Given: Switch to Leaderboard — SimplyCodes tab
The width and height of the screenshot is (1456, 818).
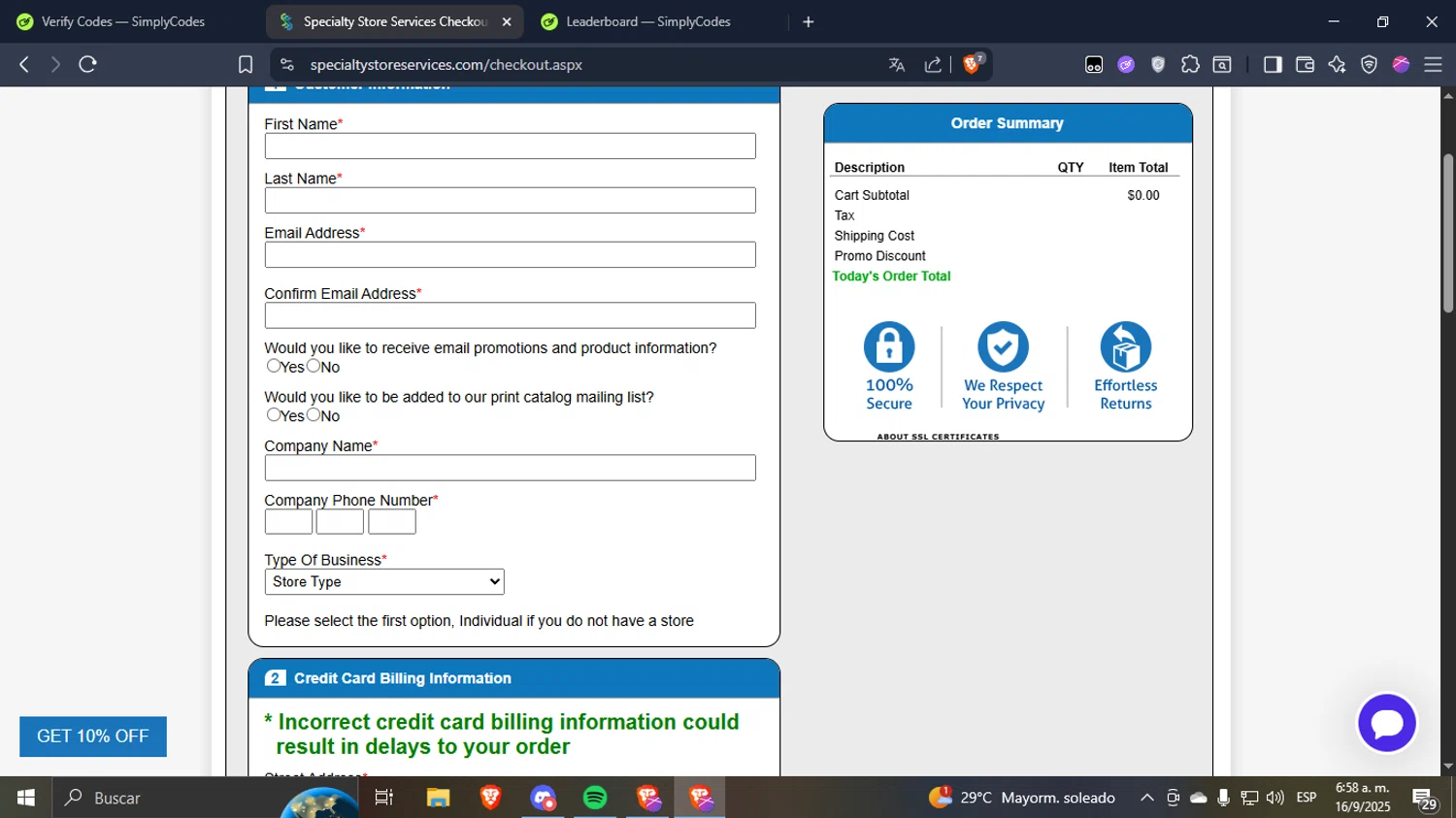Looking at the screenshot, I should click(648, 21).
